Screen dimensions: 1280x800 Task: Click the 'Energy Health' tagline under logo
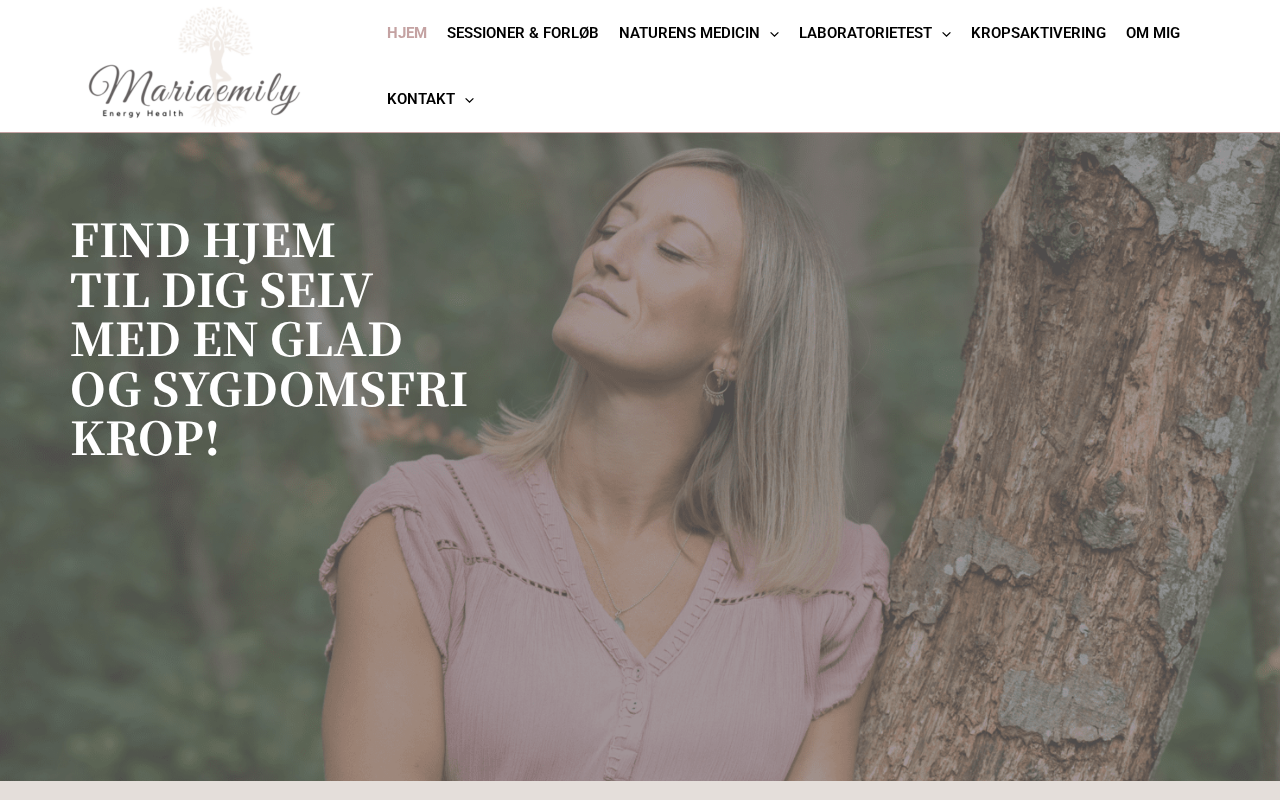pos(143,113)
